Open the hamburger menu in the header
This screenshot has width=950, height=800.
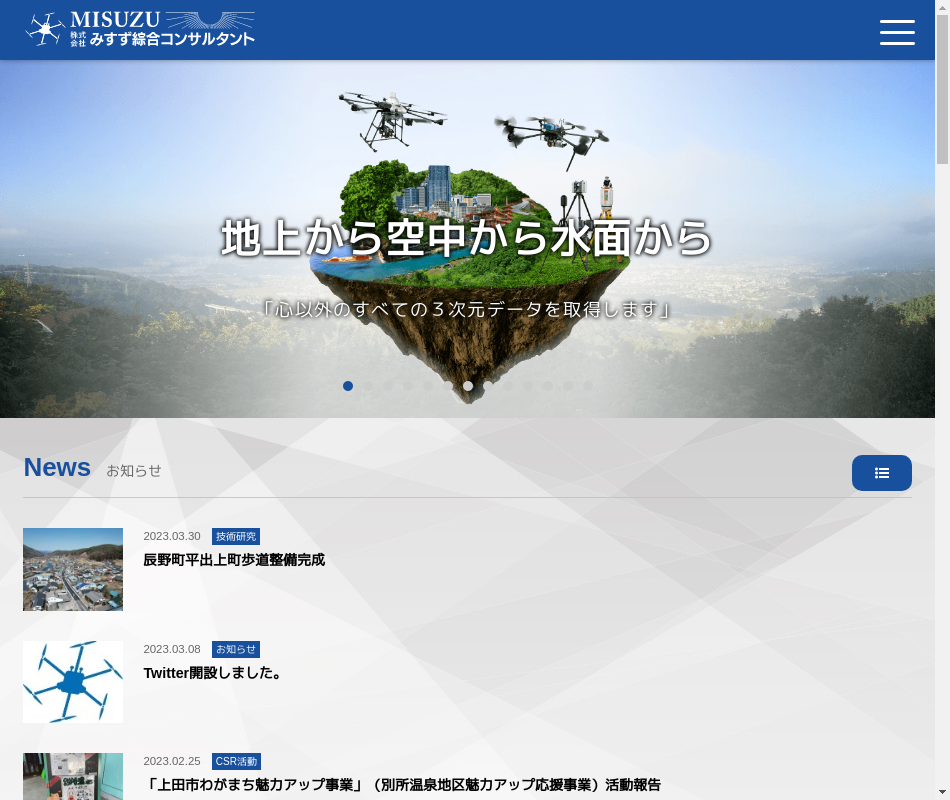tap(897, 32)
